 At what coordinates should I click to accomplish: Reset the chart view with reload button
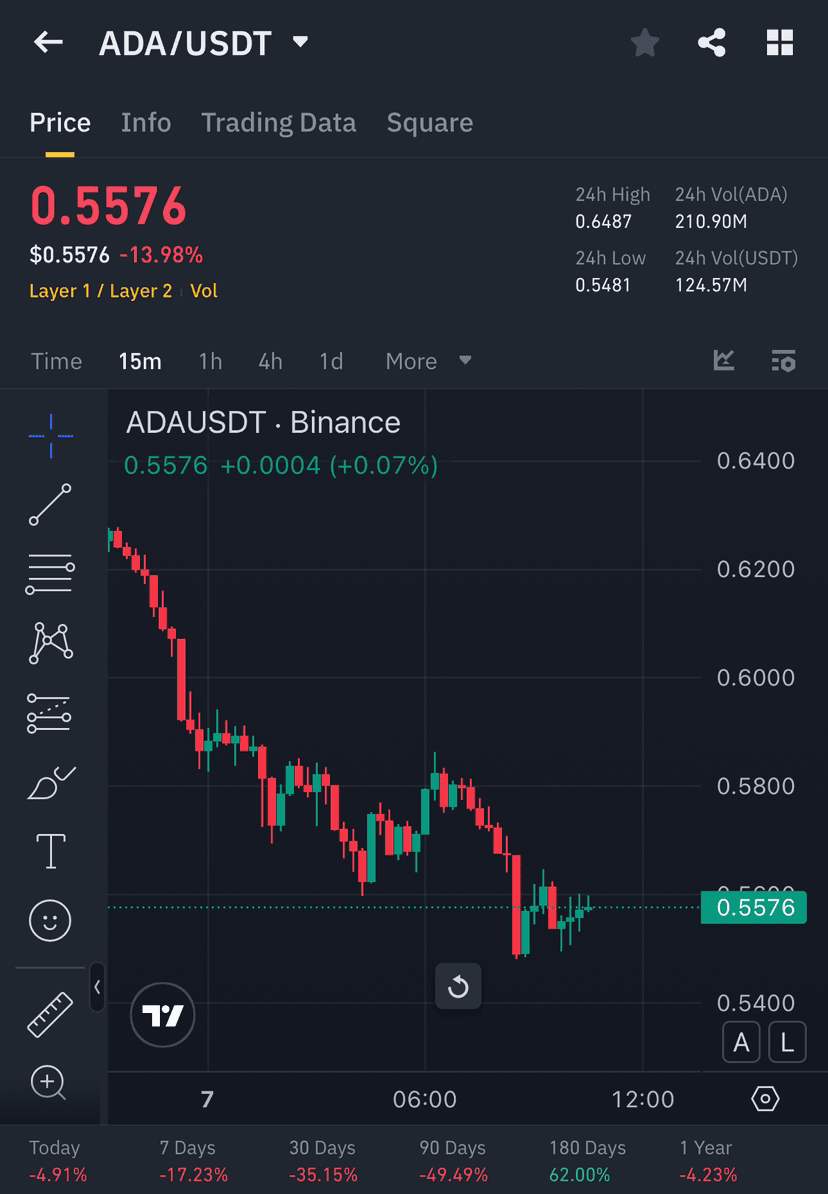458,987
